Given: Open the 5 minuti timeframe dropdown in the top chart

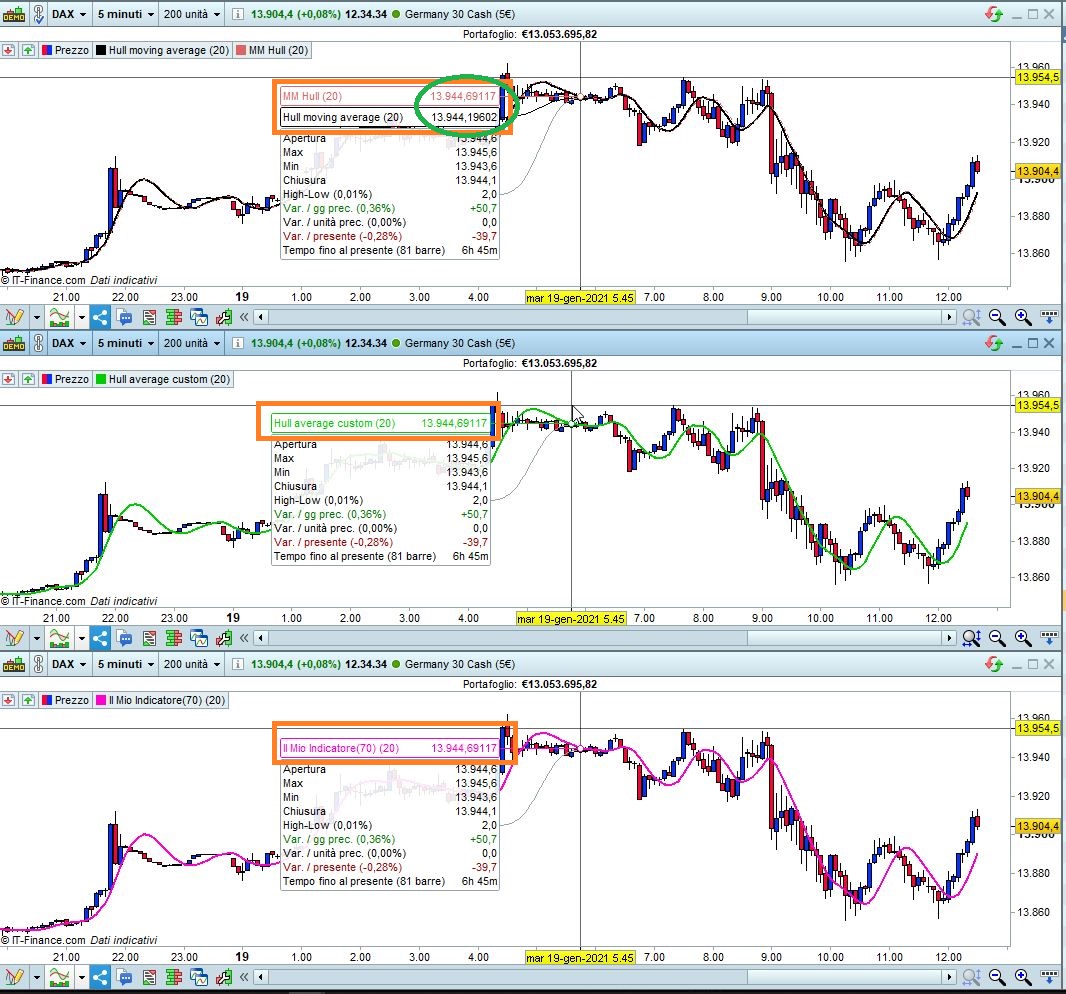Looking at the screenshot, I should pos(126,14).
